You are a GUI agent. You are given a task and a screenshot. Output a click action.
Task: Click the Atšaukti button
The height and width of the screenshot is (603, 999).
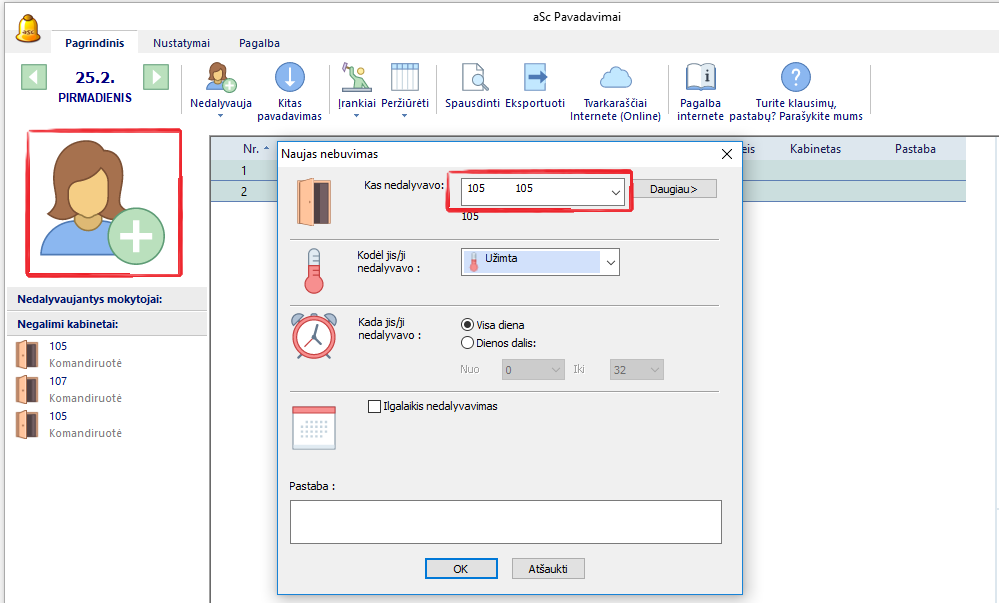[548, 568]
